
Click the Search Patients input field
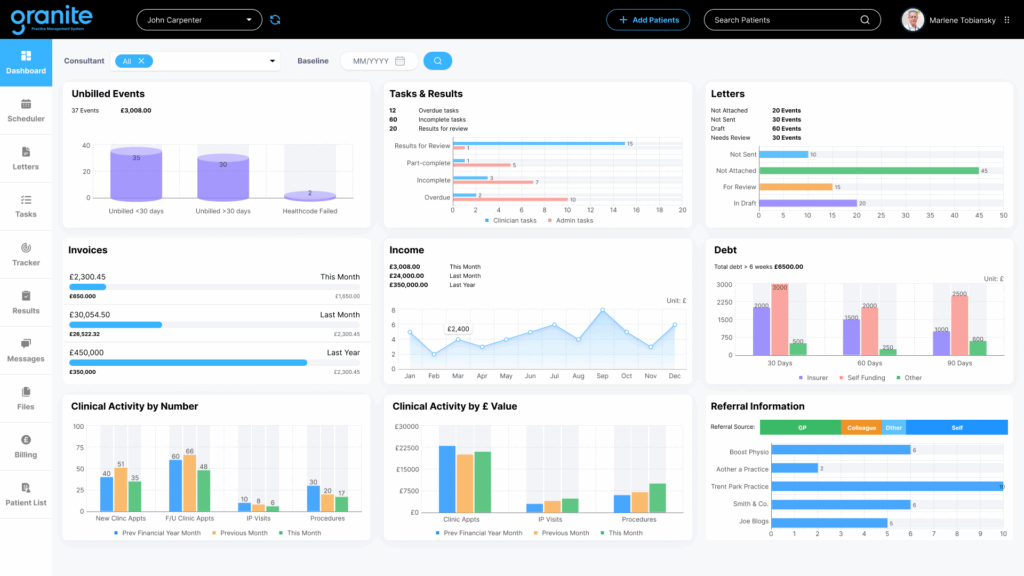pos(780,20)
